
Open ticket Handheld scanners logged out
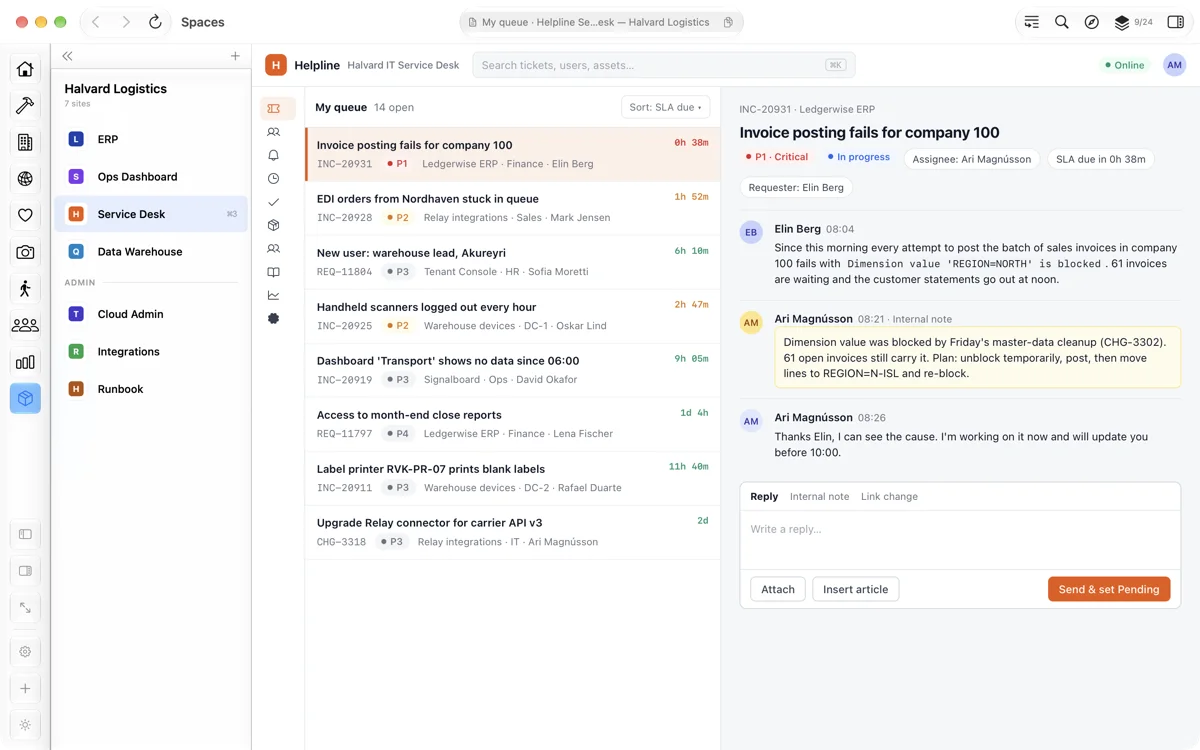(513, 316)
